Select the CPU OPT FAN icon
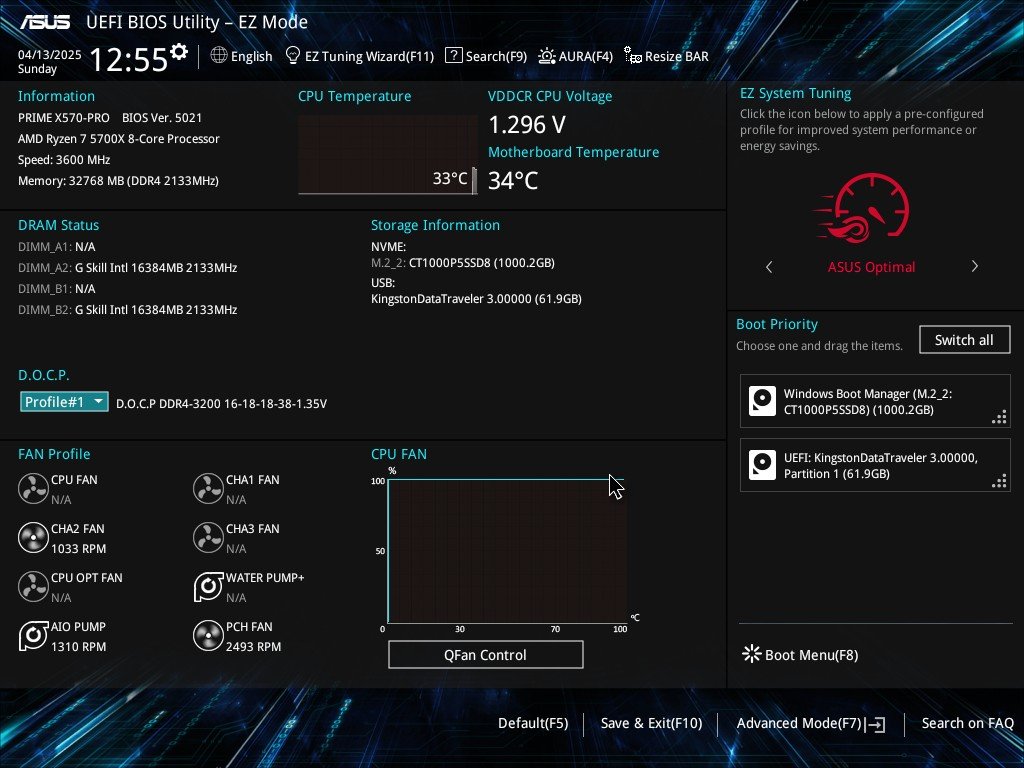This screenshot has height=768, width=1024. tap(33, 586)
